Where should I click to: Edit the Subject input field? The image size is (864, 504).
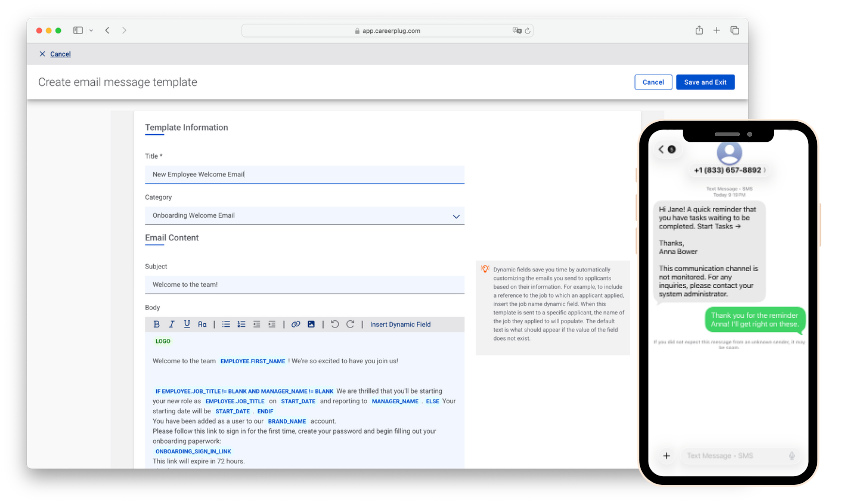point(305,285)
